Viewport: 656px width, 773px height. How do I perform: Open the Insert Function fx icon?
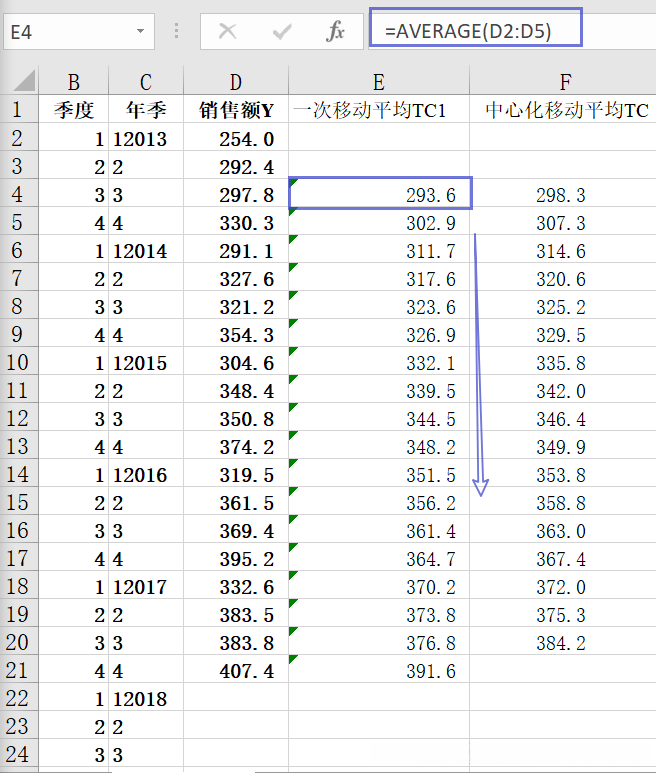click(x=335, y=31)
